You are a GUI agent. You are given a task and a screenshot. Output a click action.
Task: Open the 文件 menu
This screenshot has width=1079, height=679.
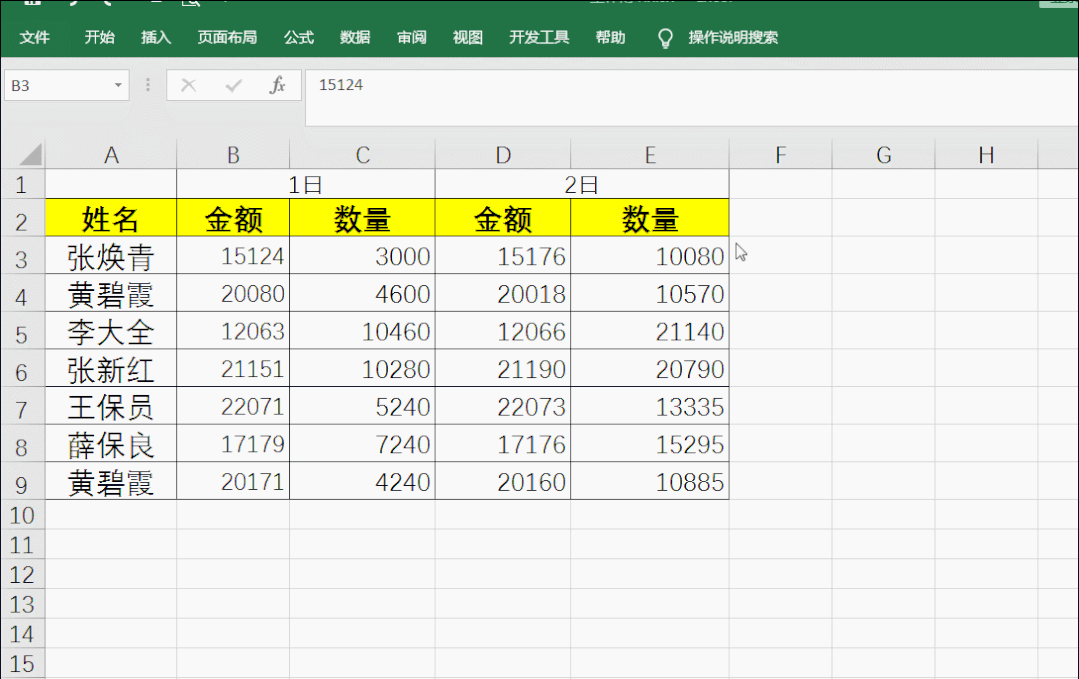34,37
